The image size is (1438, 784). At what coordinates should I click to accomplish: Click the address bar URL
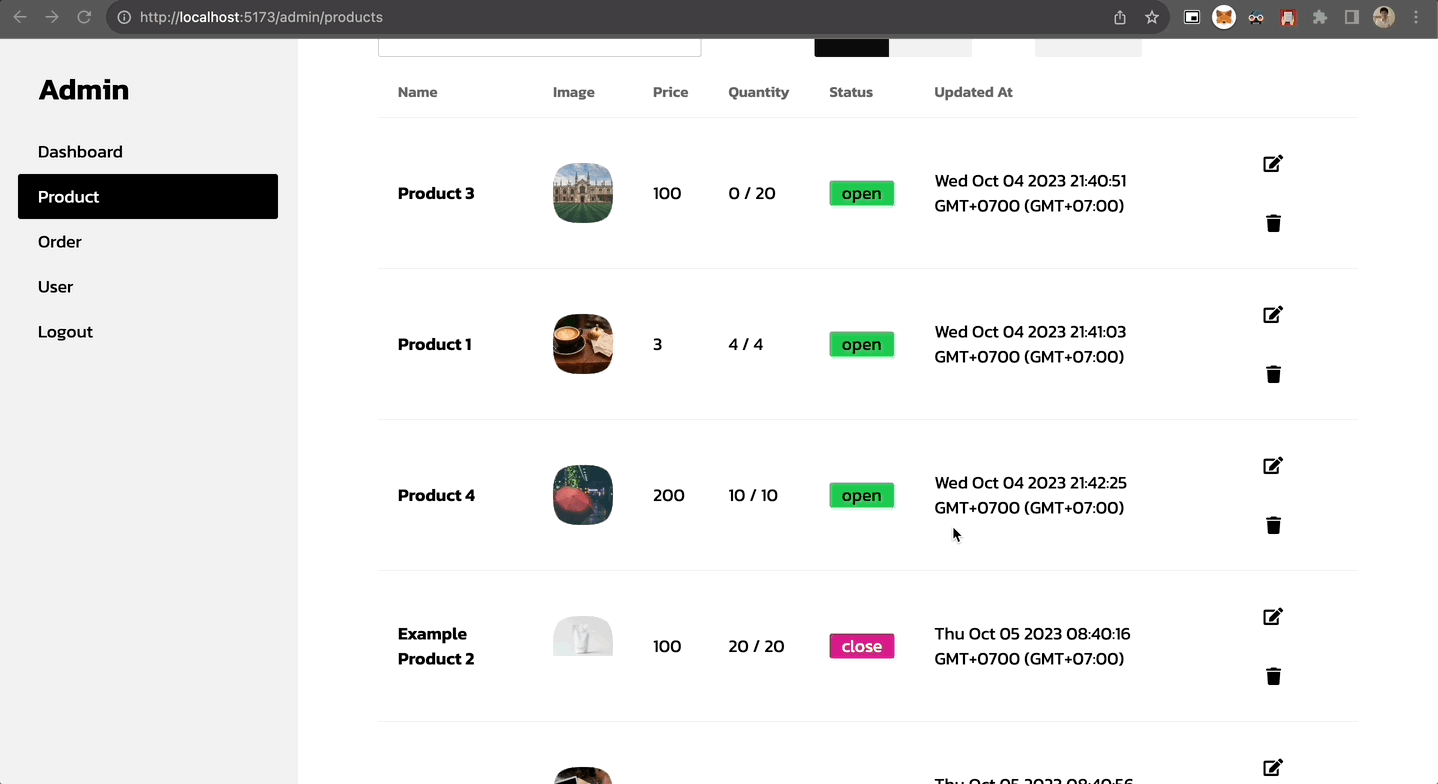pyautogui.click(x=261, y=17)
